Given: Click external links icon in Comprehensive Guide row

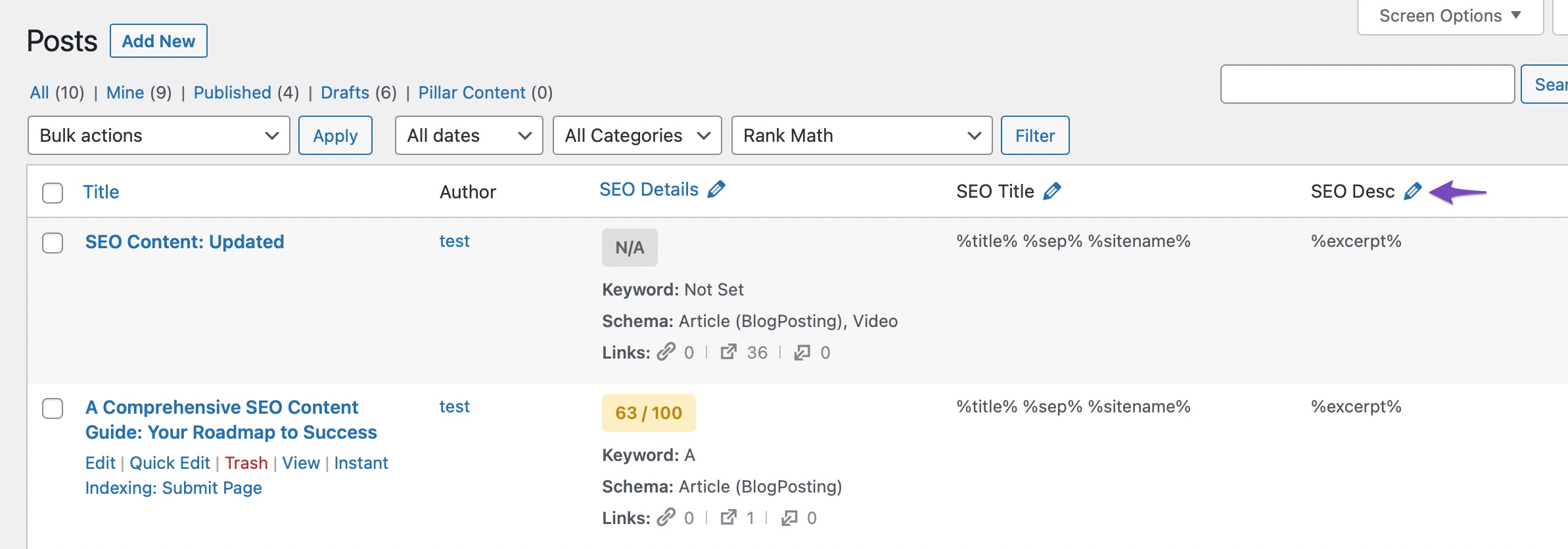Looking at the screenshot, I should coord(728,517).
